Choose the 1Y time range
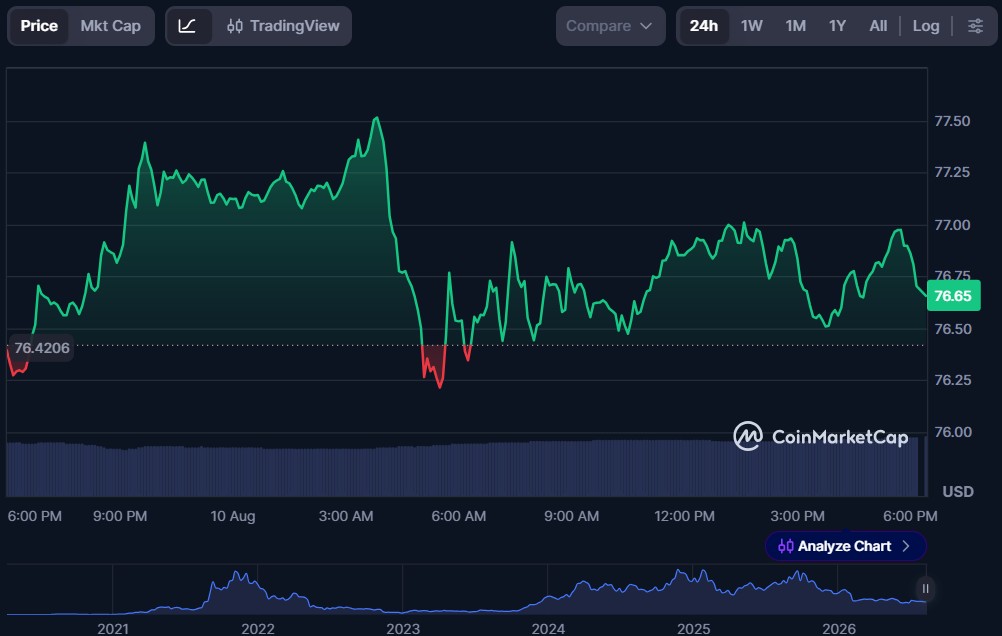This screenshot has height=636, width=1002. pos(837,26)
